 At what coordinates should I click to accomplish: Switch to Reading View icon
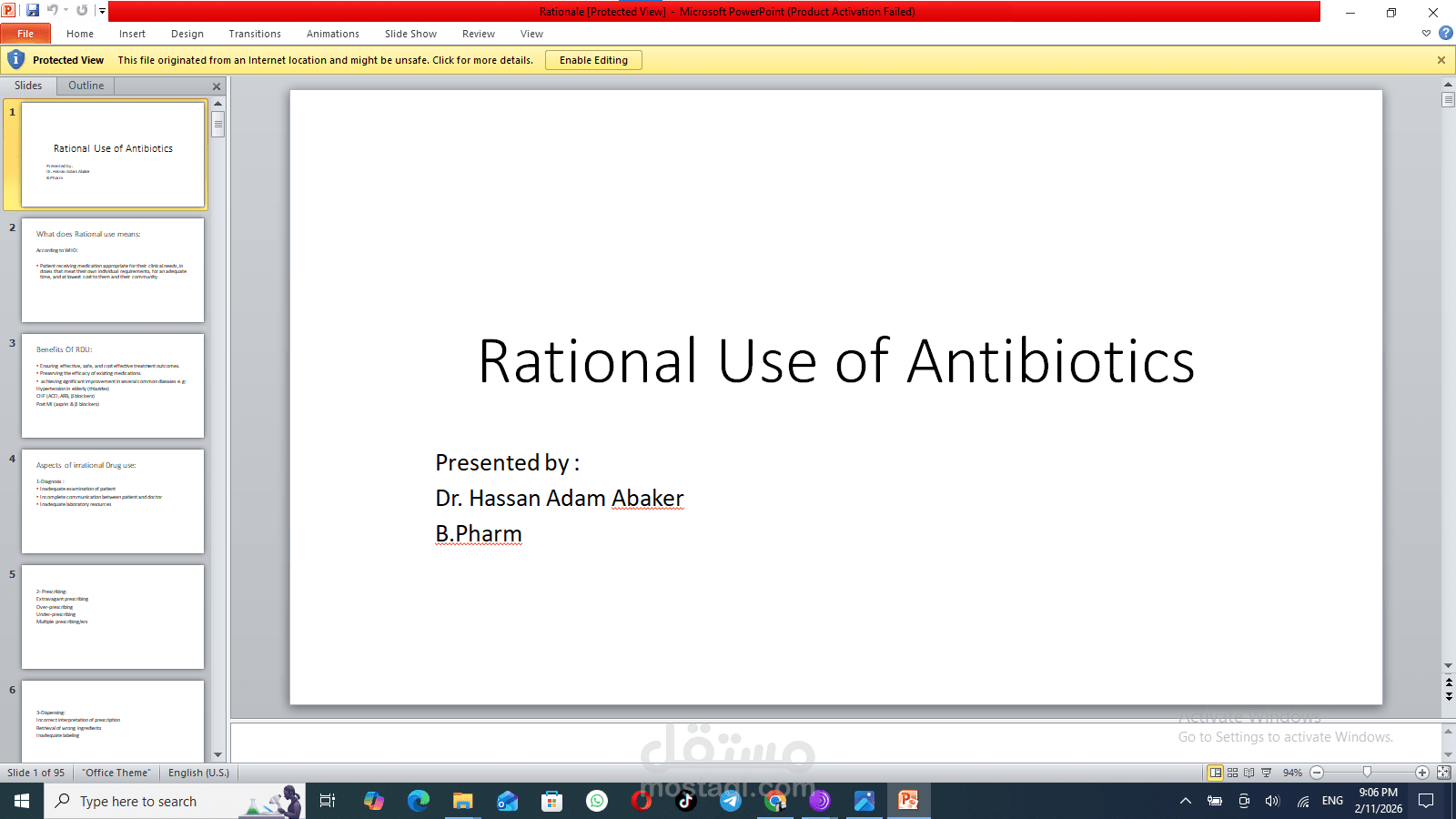pos(1249,773)
